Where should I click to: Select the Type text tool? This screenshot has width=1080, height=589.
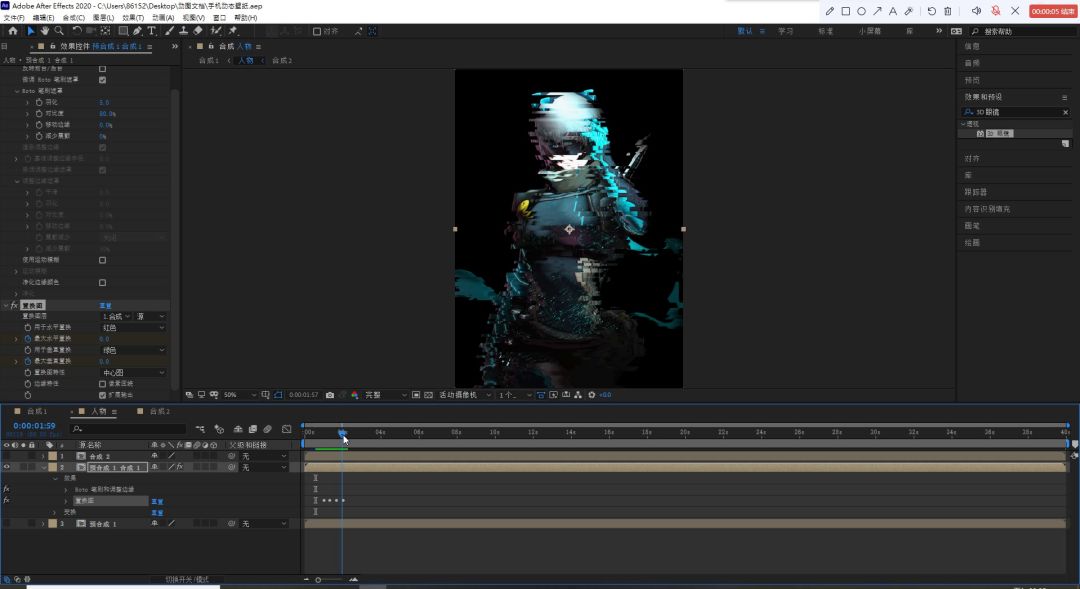(x=152, y=31)
